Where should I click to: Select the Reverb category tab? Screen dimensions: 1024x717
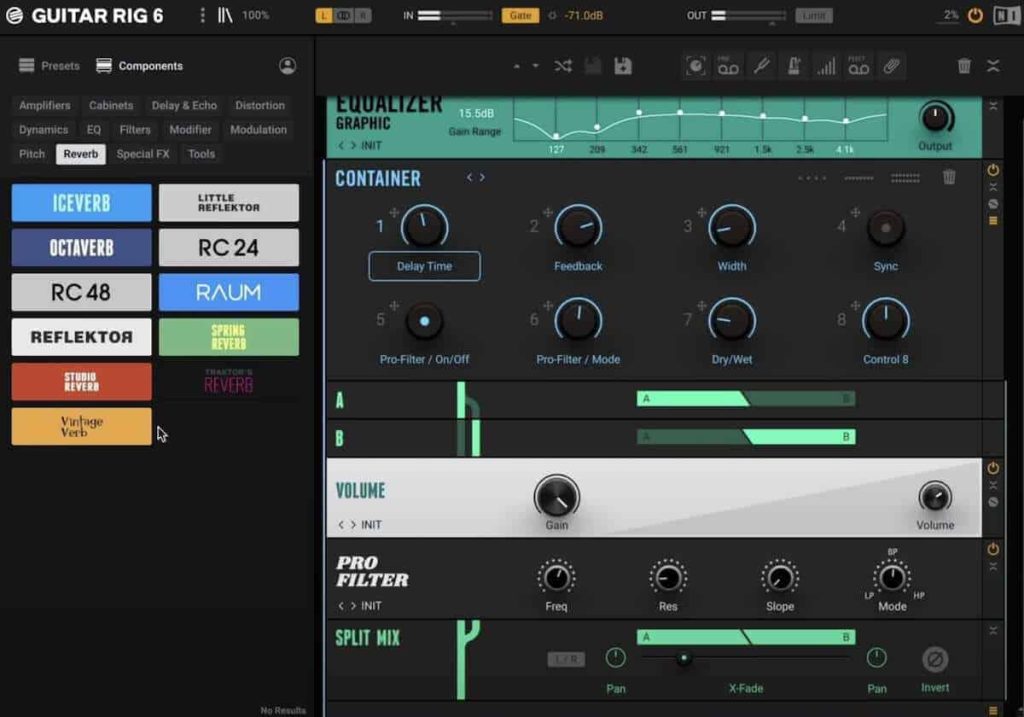click(80, 154)
